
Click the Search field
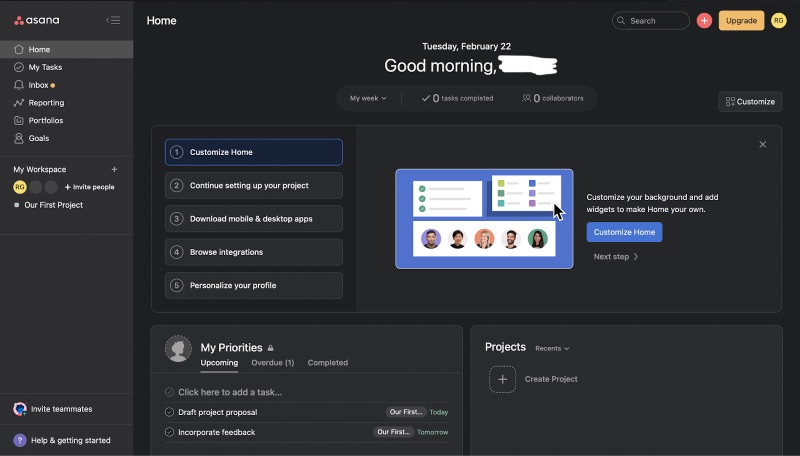pyautogui.click(x=651, y=20)
